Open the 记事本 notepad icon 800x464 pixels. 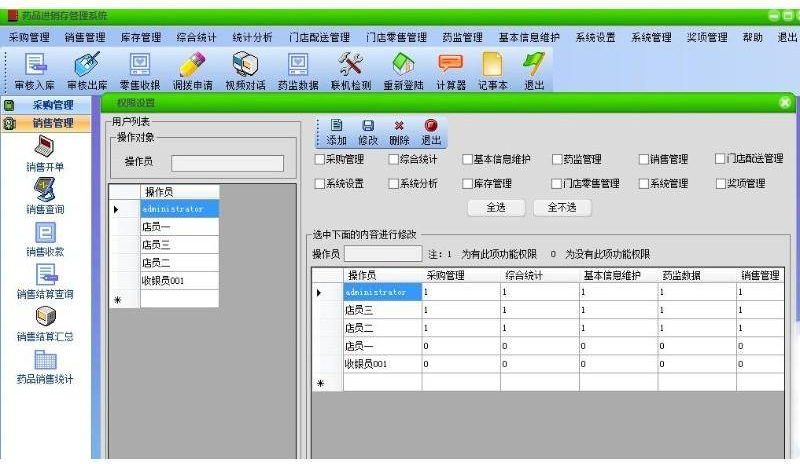[492, 71]
